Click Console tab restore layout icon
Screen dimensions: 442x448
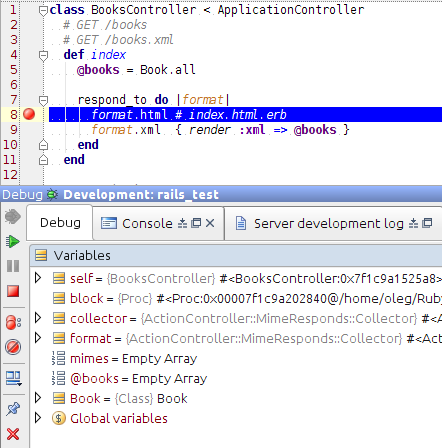click(x=182, y=223)
